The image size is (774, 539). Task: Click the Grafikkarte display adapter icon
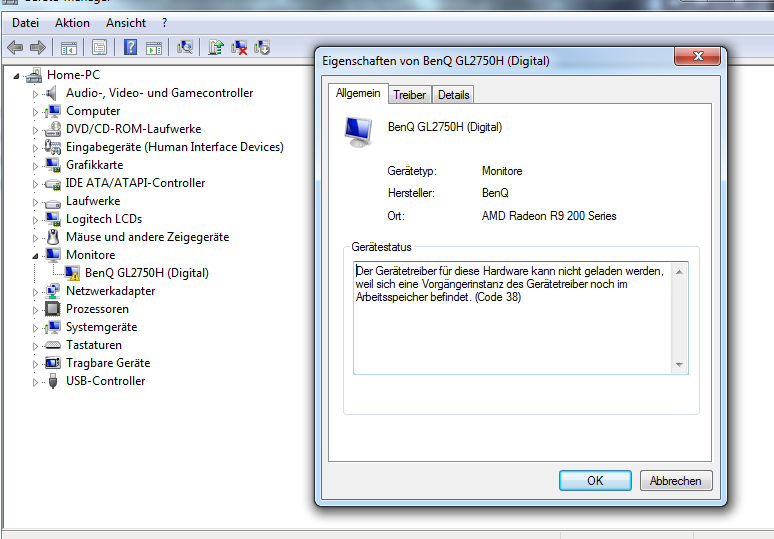coord(52,165)
